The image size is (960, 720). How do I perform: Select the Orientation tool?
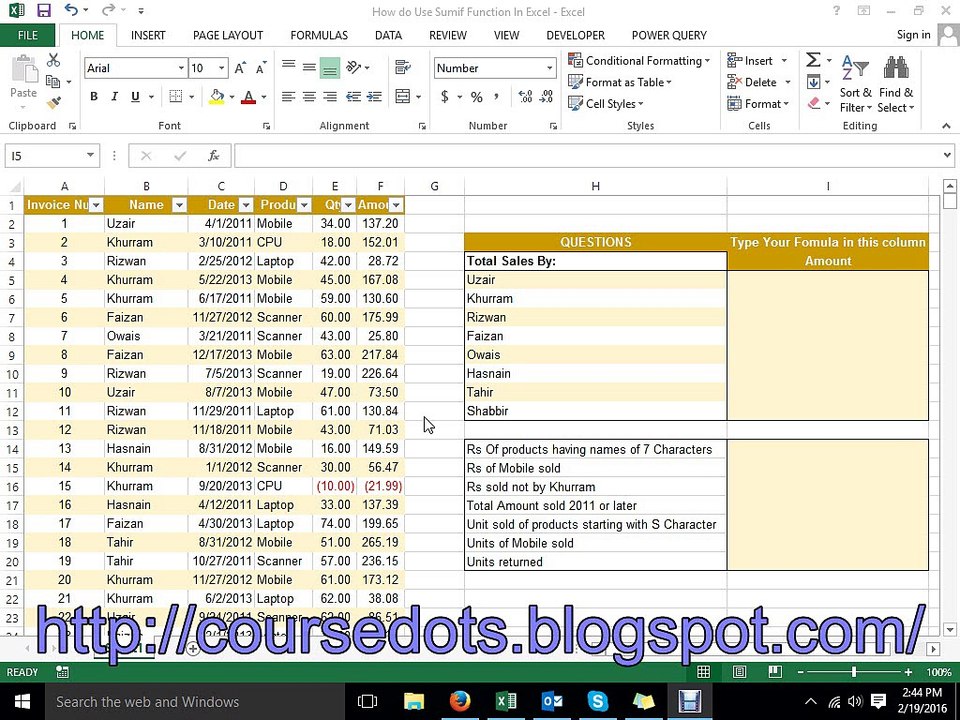click(354, 67)
